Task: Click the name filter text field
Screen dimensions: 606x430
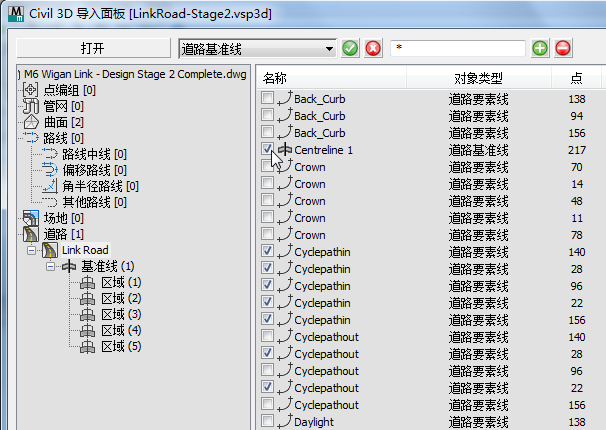Action: coord(458,48)
